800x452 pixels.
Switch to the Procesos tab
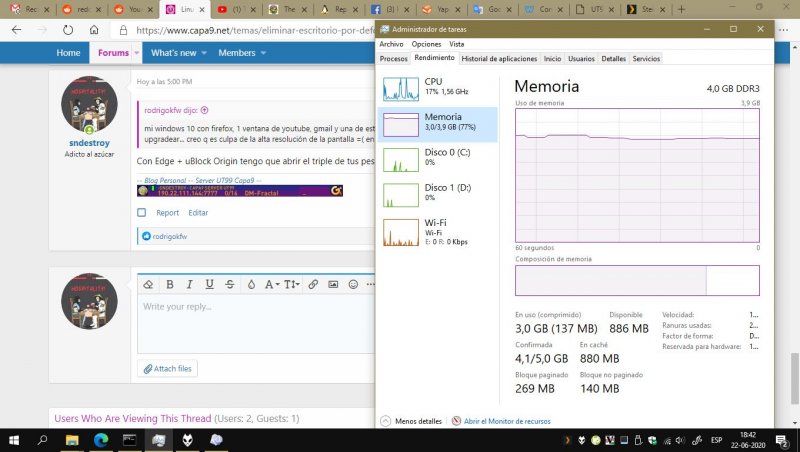pos(393,59)
